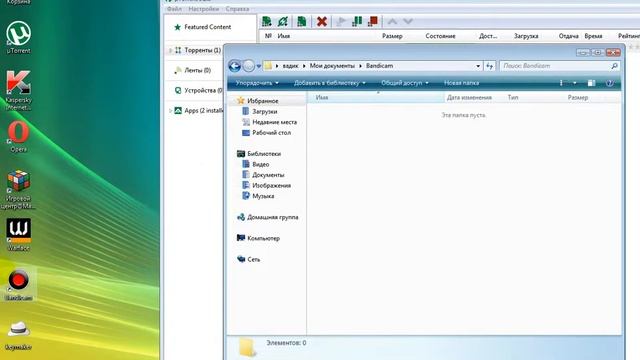This screenshot has height=360, width=640.
Task: Sort files by Тип column header
Action: pos(513,98)
